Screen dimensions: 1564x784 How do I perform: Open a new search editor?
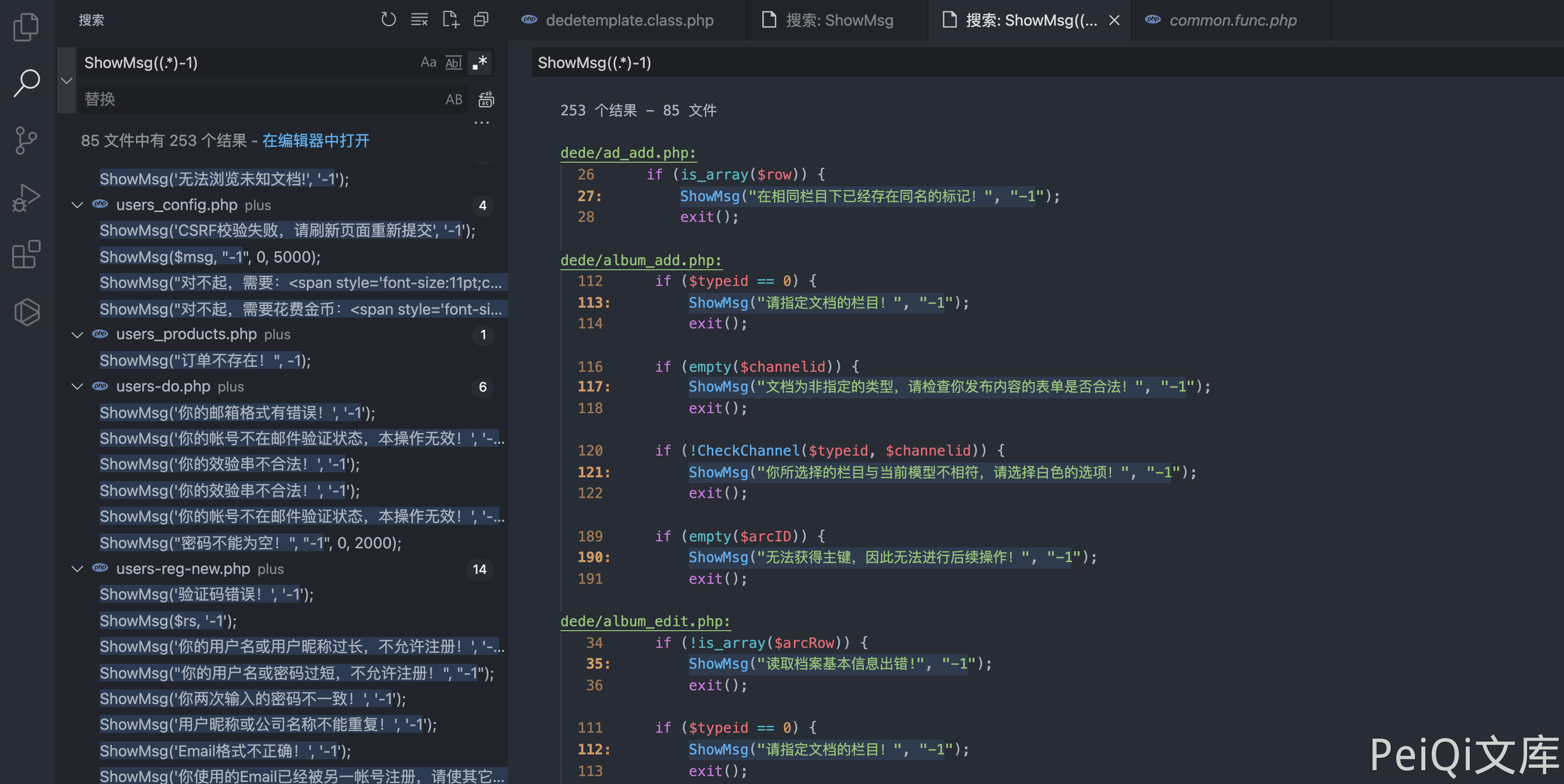point(450,20)
